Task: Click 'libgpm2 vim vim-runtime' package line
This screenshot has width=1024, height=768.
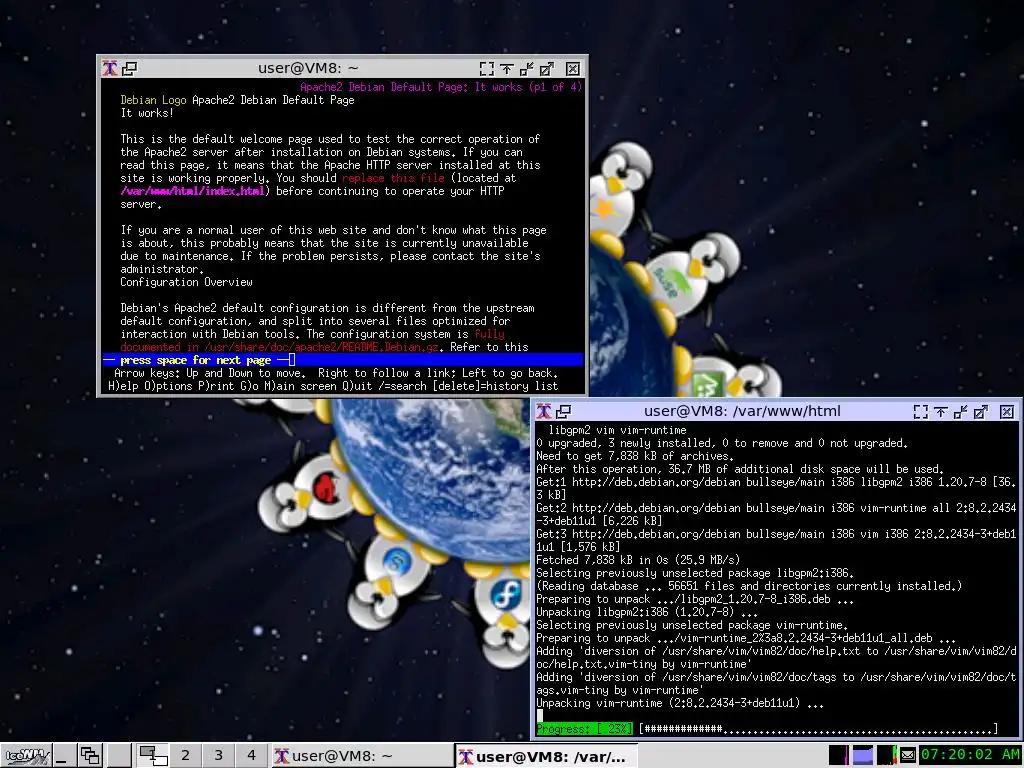Action: [617, 430]
